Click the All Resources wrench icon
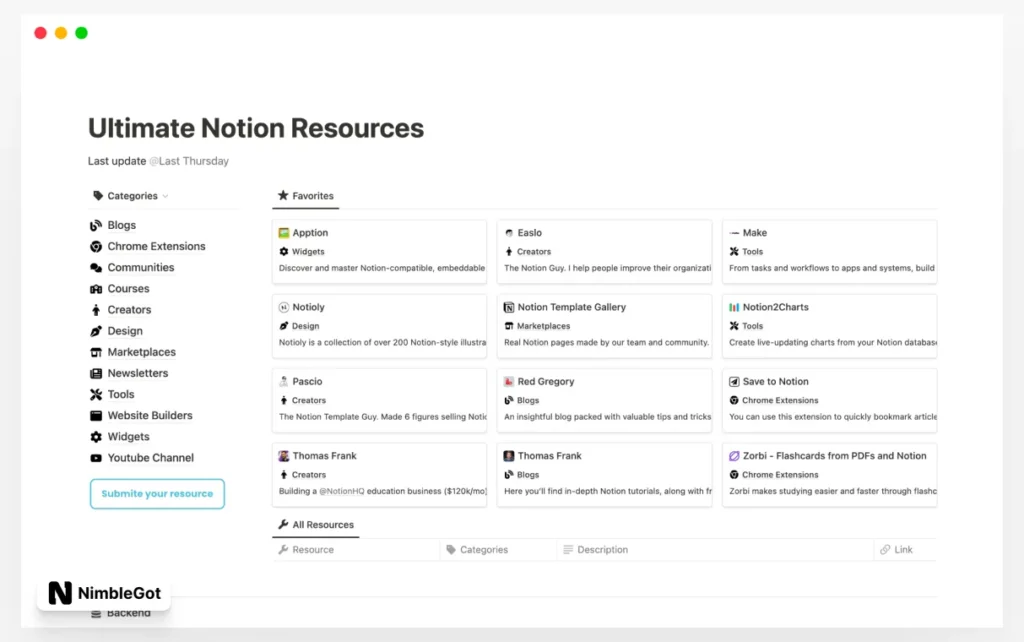Screen dimensions: 1024x642 283,524
